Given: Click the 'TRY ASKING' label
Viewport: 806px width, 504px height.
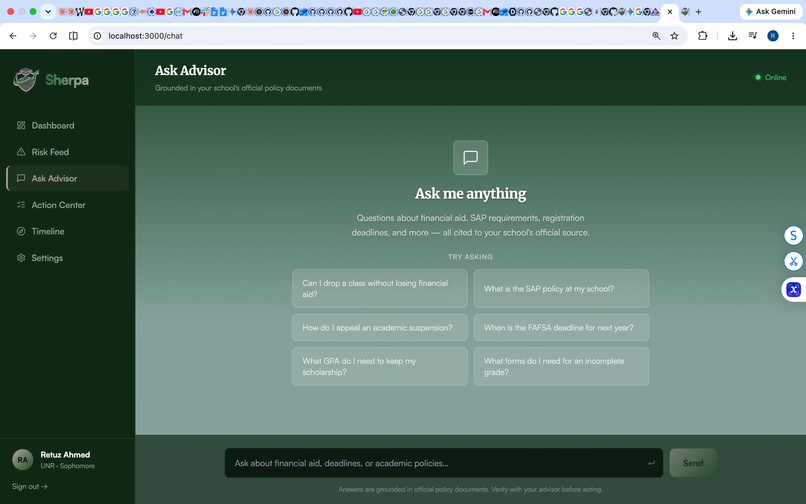Looking at the screenshot, I should [x=470, y=257].
